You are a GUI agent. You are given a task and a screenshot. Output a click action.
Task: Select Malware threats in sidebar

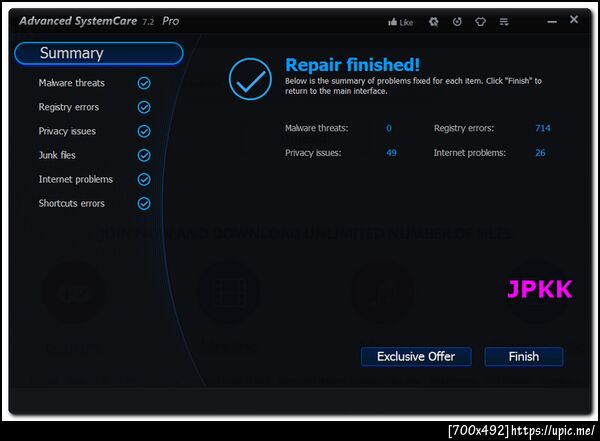pos(72,83)
